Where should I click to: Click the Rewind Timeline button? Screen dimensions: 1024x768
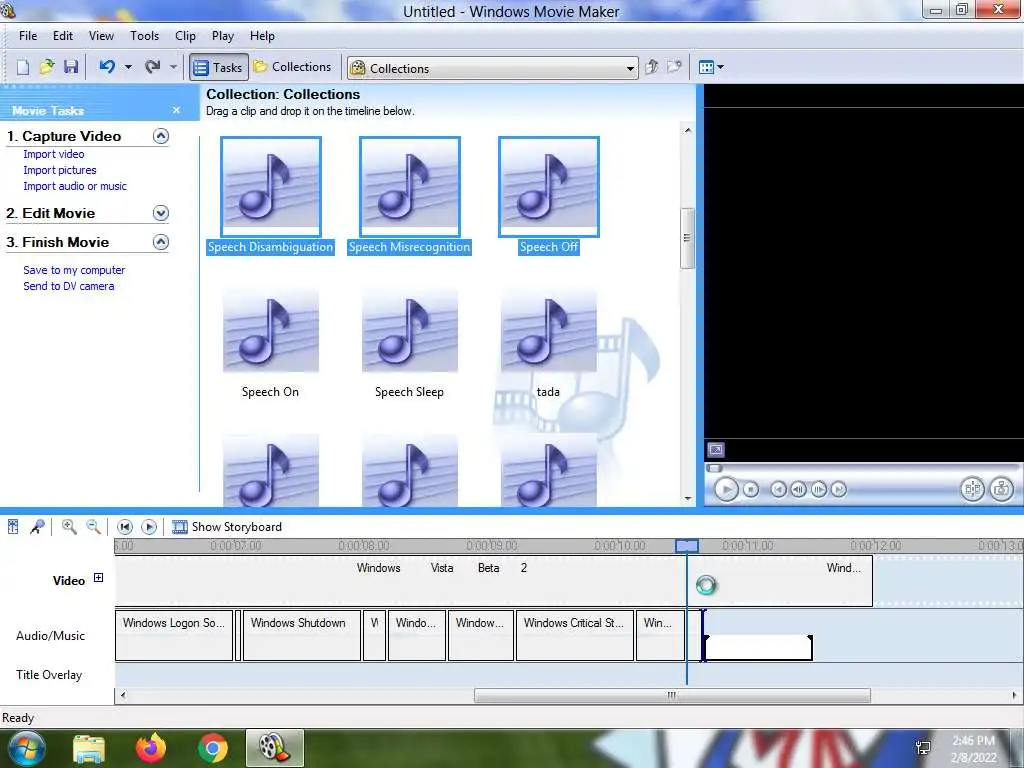125,526
